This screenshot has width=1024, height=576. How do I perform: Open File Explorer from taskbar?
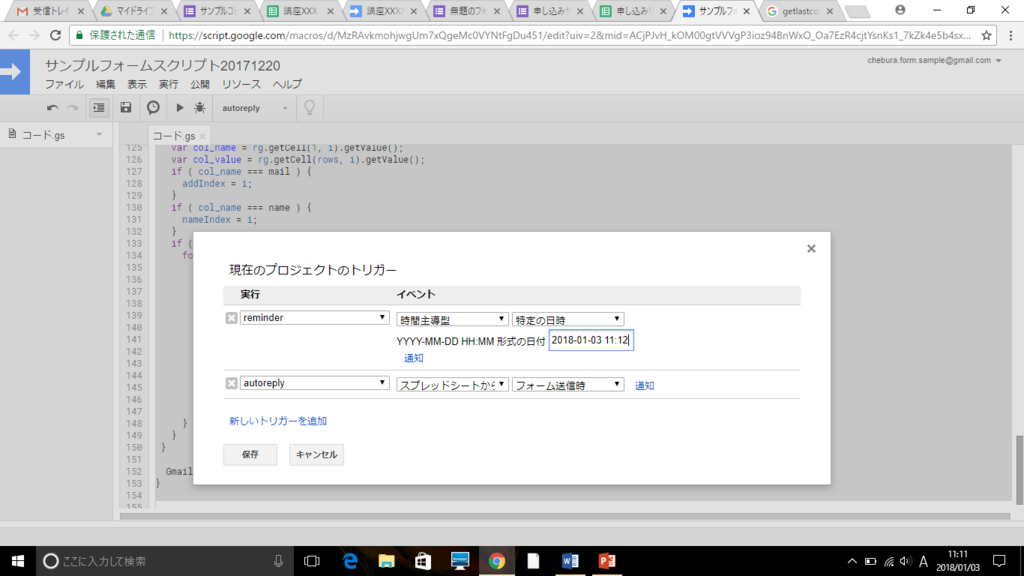(x=387, y=561)
